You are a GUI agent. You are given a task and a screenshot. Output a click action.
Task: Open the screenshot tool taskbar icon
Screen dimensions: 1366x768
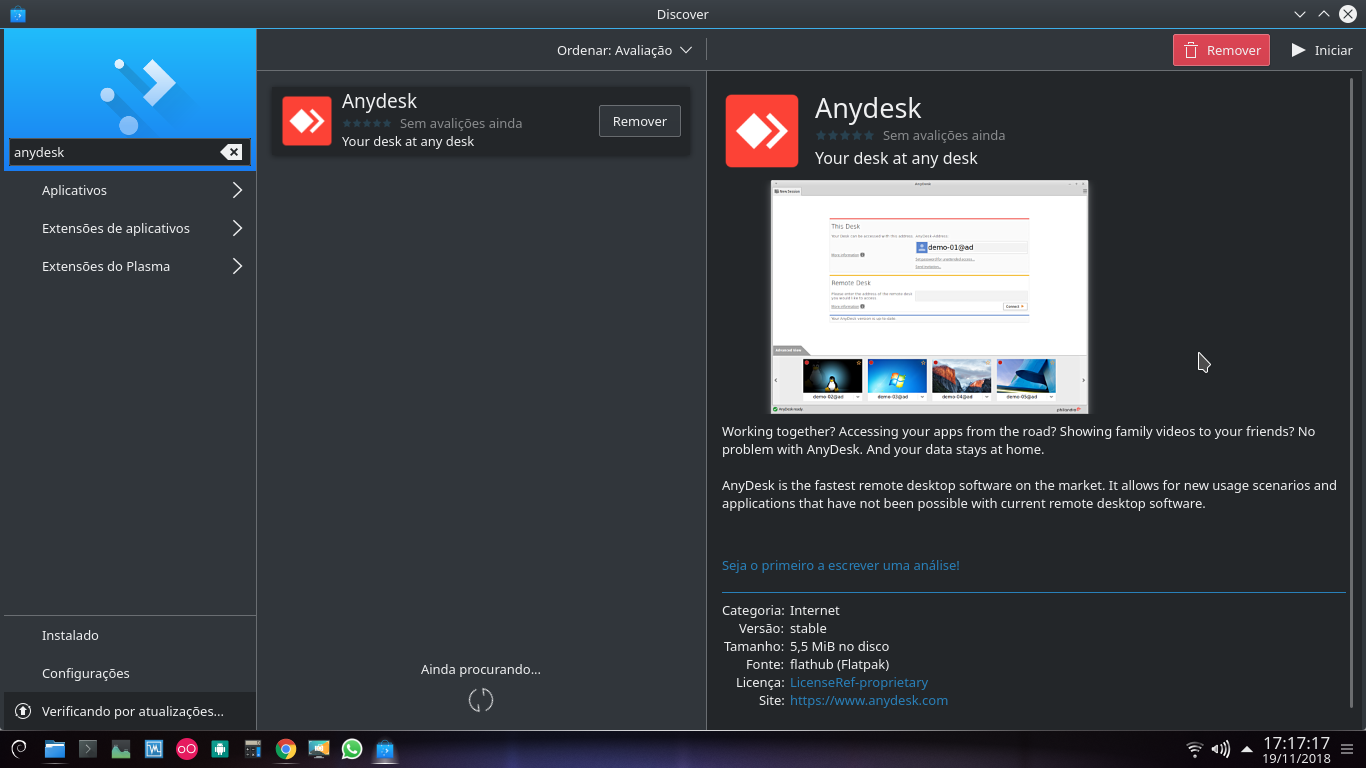click(x=319, y=748)
